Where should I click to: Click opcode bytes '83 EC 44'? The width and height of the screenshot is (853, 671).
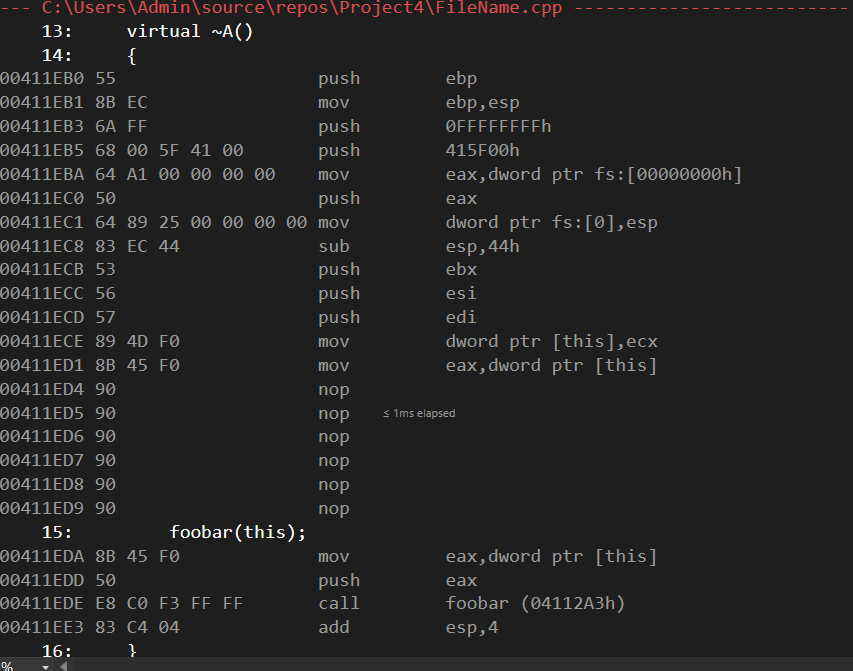137,247
